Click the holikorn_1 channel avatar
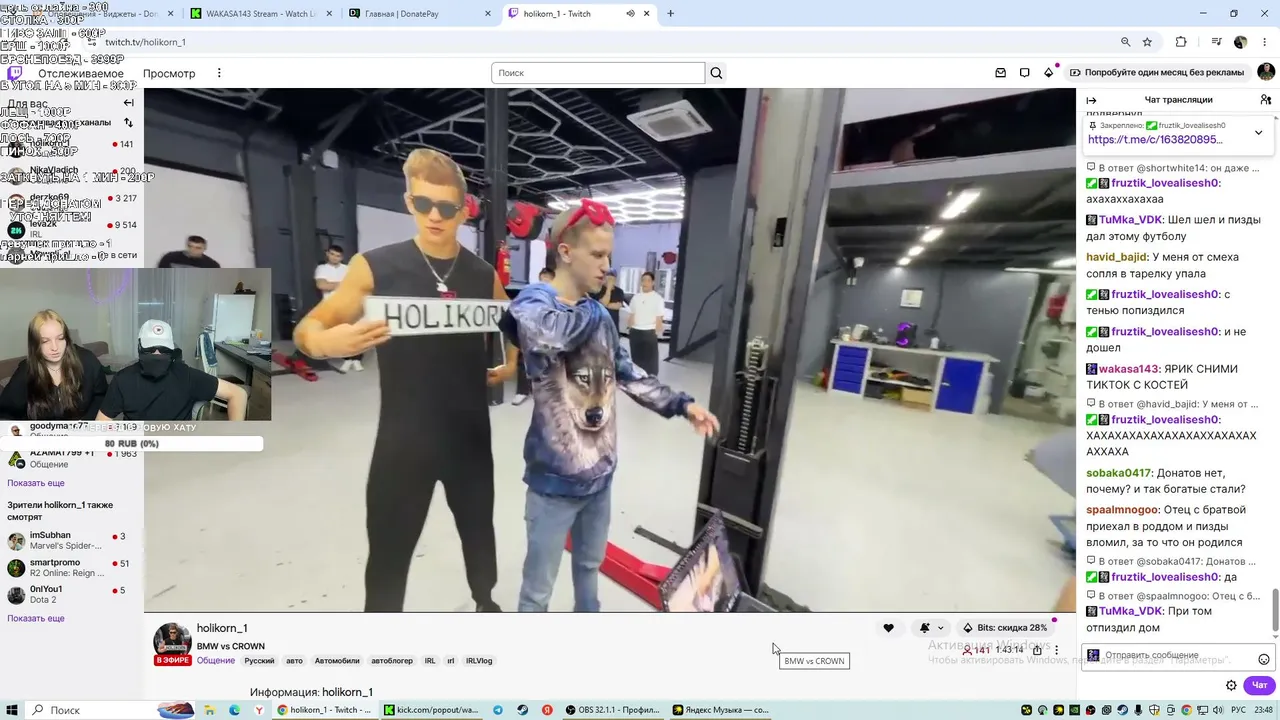The height and width of the screenshot is (720, 1280). click(x=172, y=640)
